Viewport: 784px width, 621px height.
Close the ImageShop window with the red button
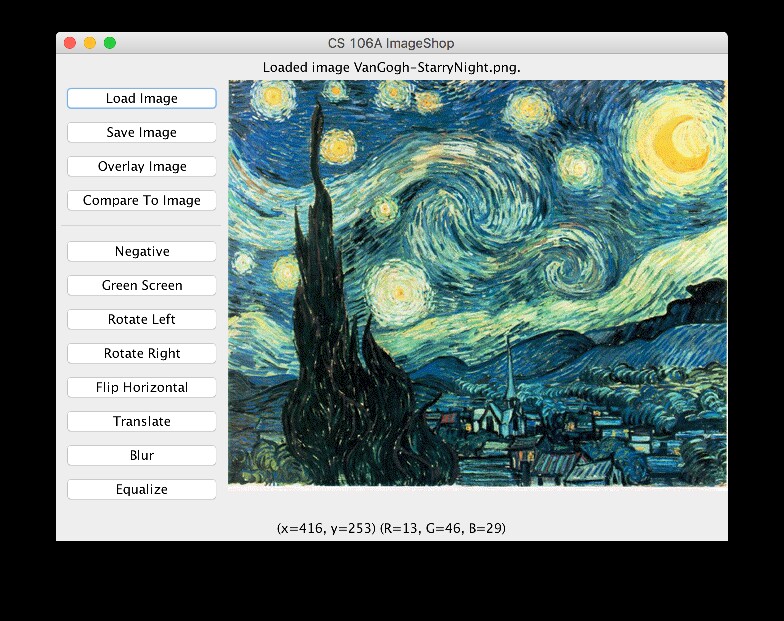[70, 44]
